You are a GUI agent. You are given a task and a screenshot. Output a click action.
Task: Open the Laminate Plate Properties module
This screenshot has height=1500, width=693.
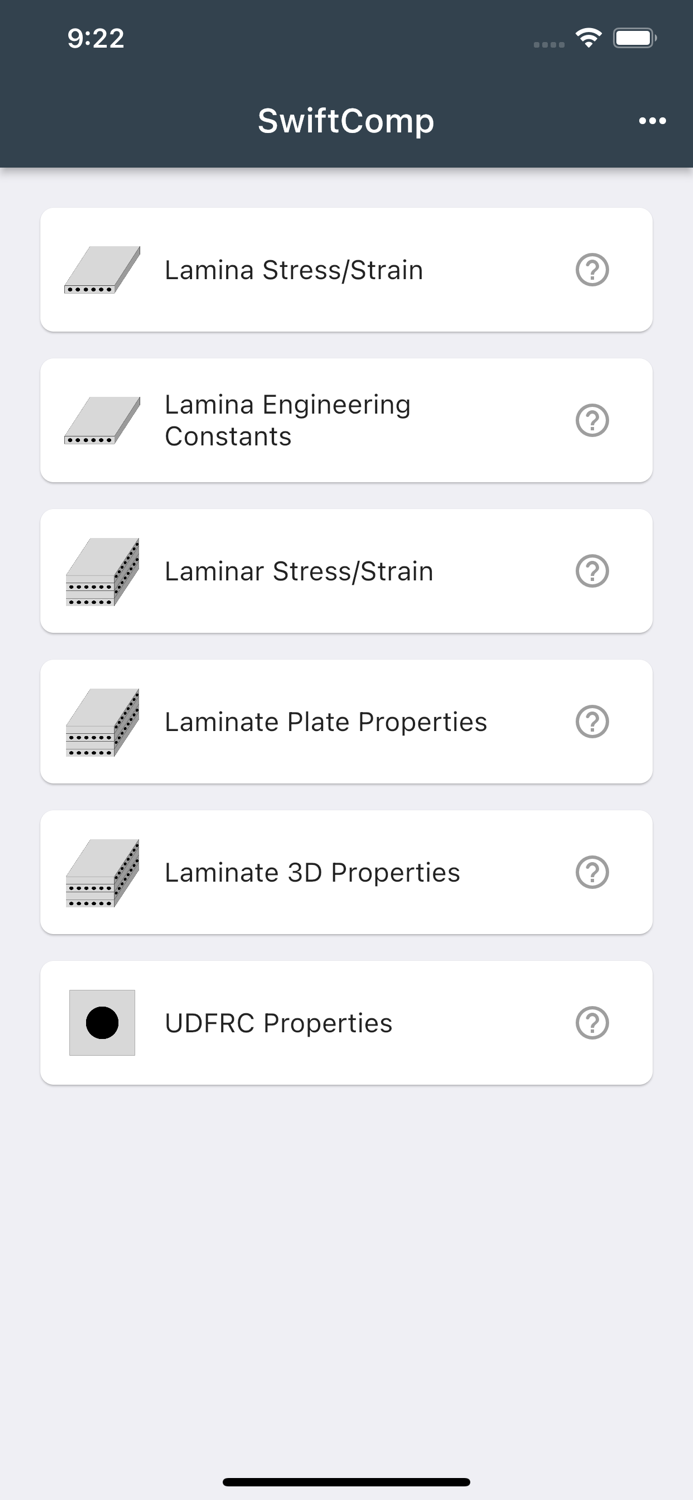click(x=346, y=721)
